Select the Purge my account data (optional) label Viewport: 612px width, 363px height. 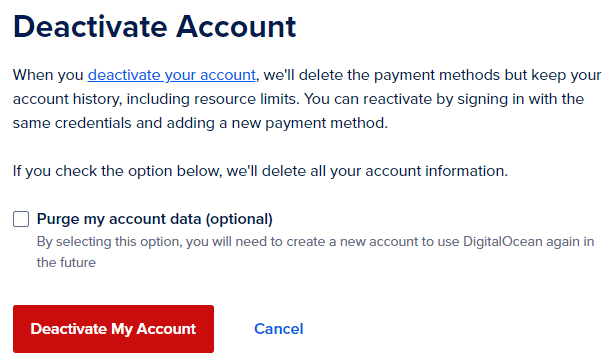pos(155,219)
